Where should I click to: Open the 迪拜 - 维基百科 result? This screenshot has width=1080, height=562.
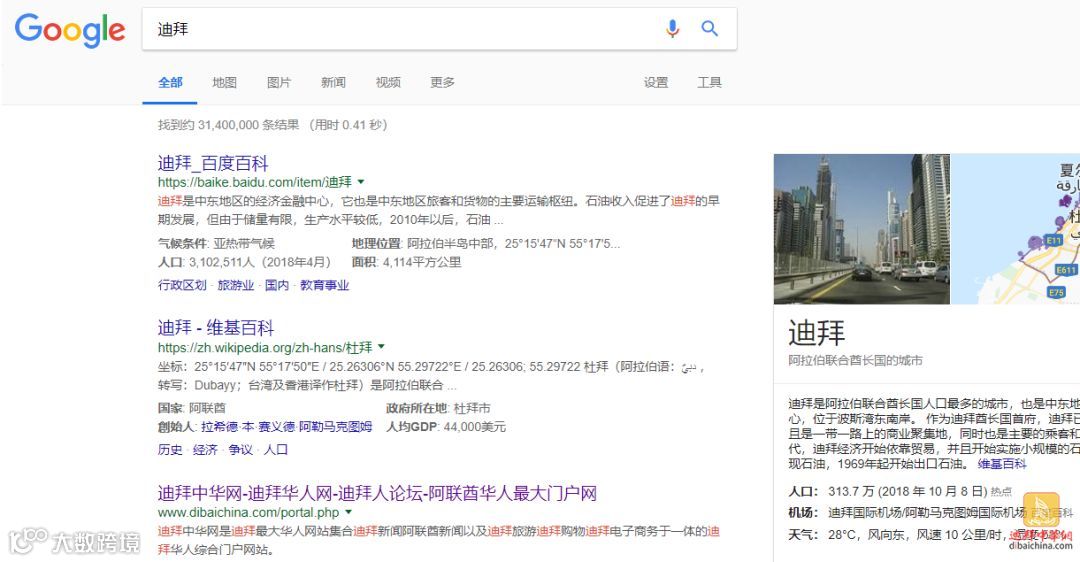tap(216, 328)
